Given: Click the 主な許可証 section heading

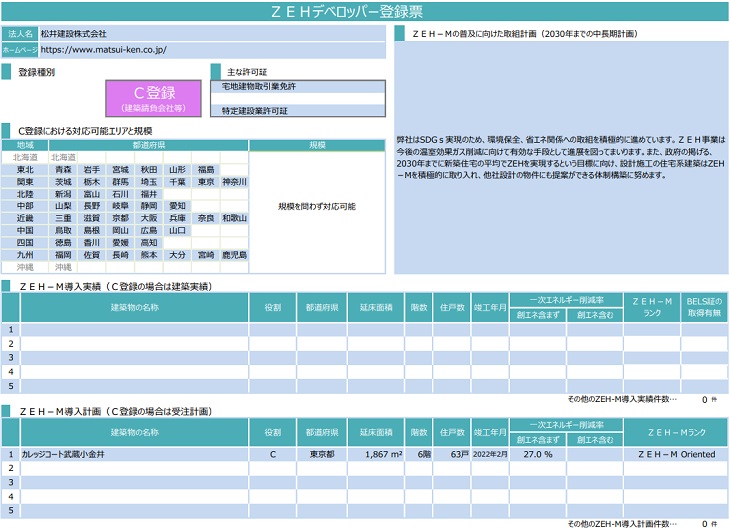Looking at the screenshot, I should pos(247,72).
